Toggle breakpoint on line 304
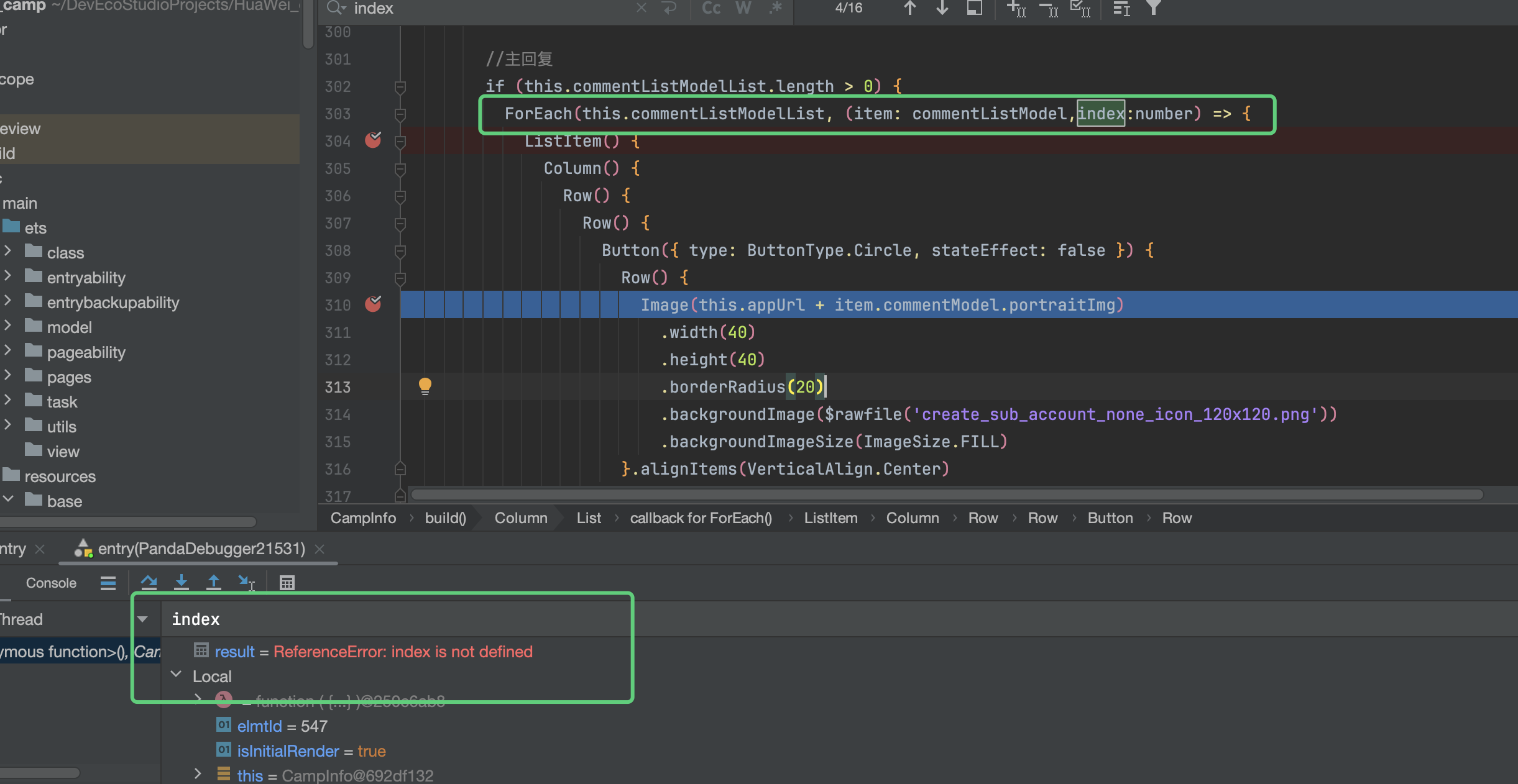 tap(373, 140)
